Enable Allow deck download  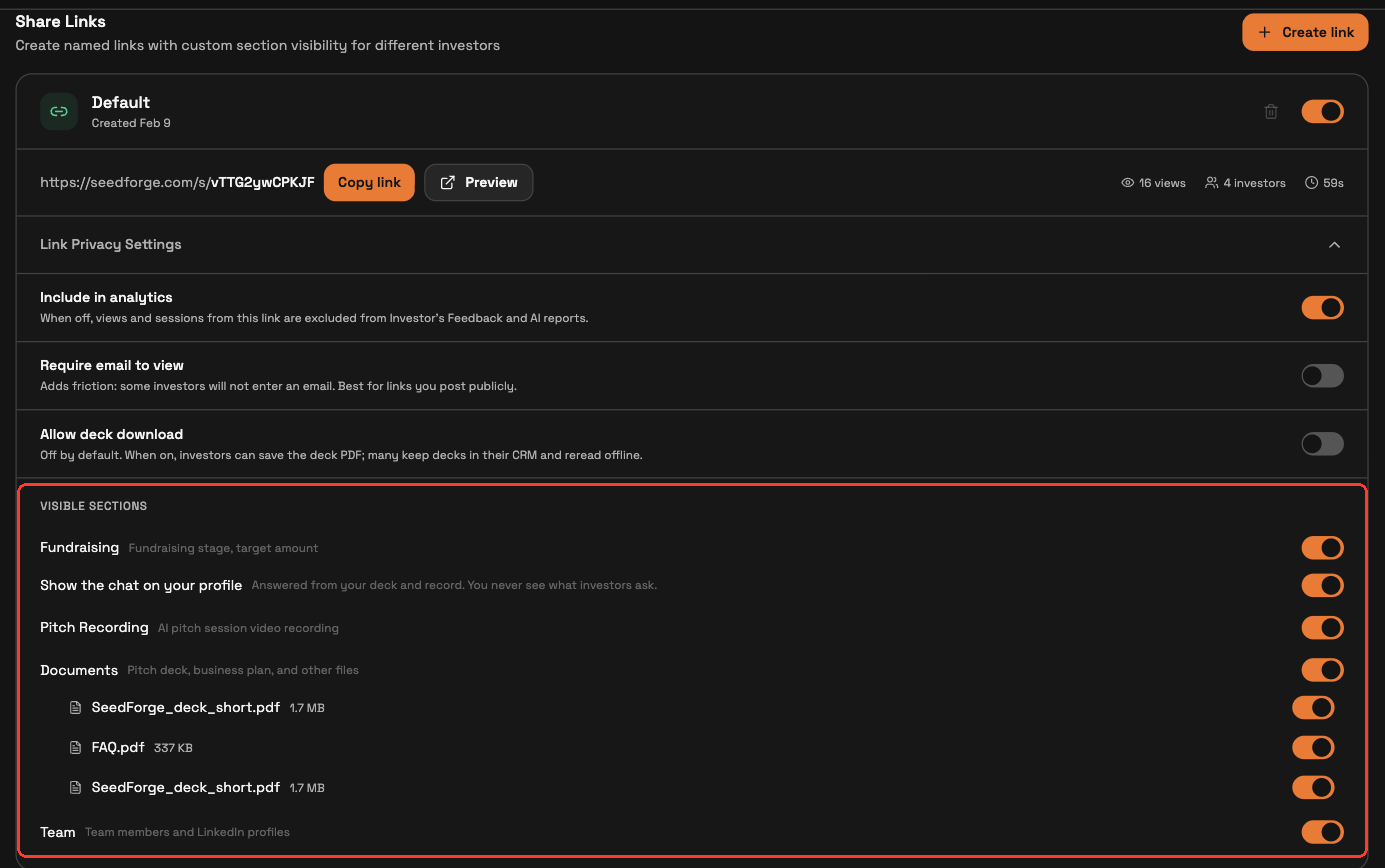1322,444
